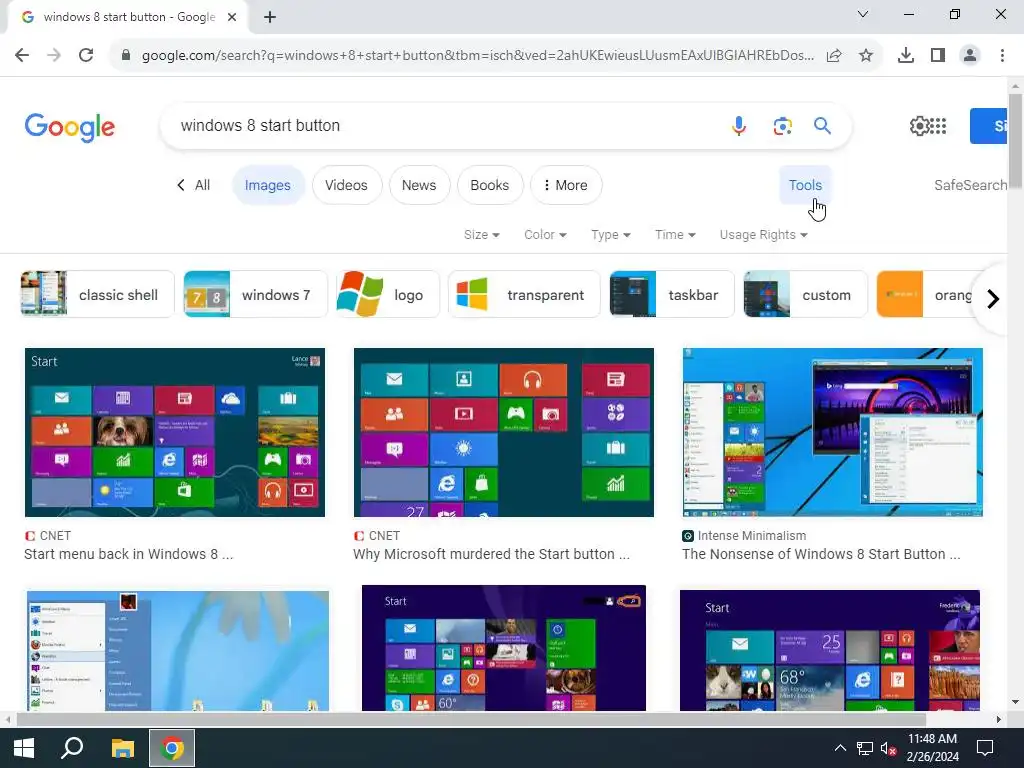Open the More search categories menu
The height and width of the screenshot is (768, 1024).
click(x=566, y=185)
